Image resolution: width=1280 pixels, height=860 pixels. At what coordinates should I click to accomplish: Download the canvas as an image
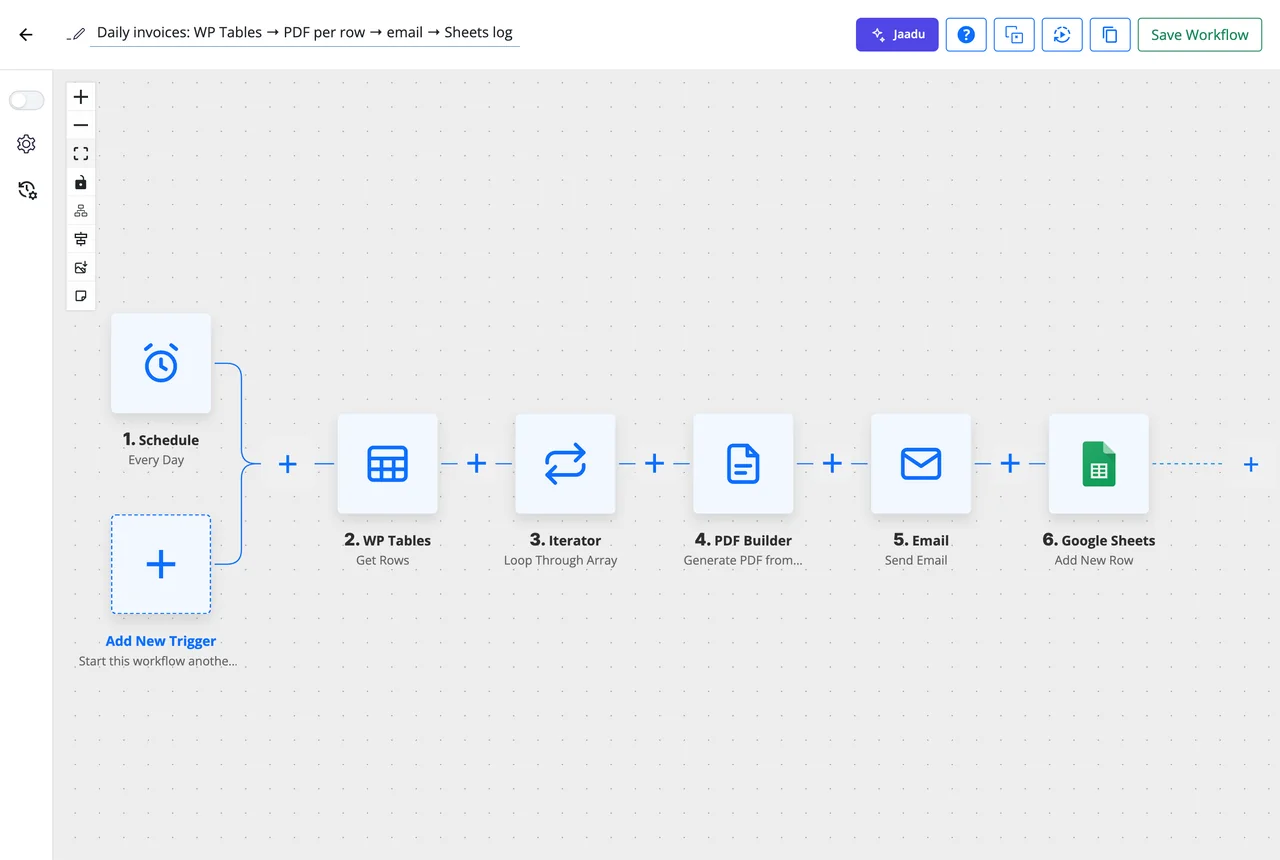click(x=81, y=268)
